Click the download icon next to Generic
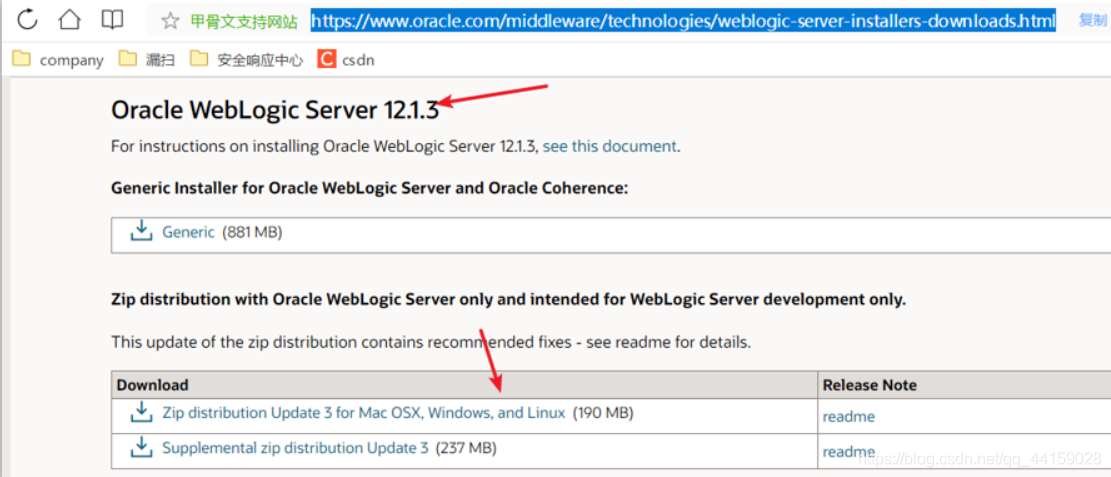The image size is (1111, 477). [x=142, y=230]
